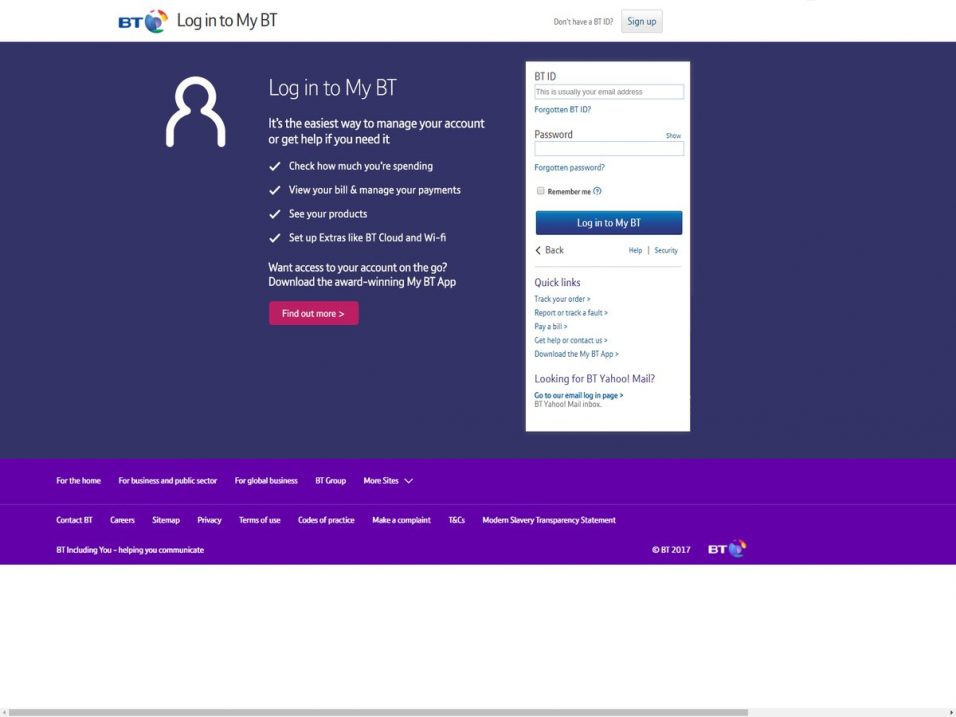The width and height of the screenshot is (956, 717).
Task: Click the Remember me help question icon
Action: (x=598, y=191)
